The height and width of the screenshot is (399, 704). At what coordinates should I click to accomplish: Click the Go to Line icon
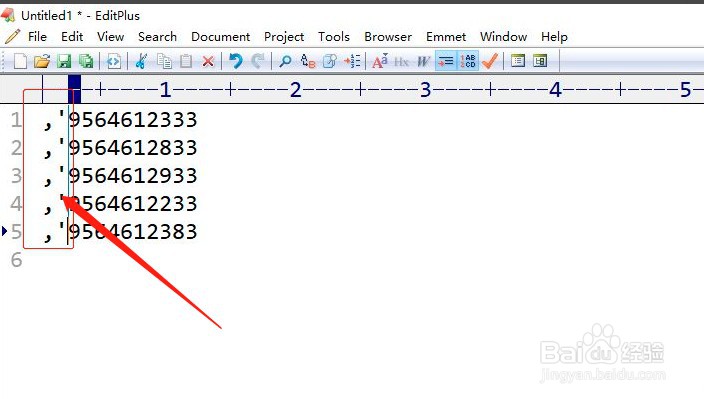click(x=352, y=61)
